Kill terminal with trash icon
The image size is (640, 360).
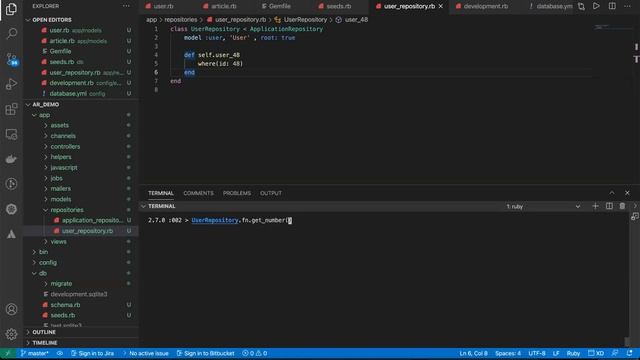(x=622, y=206)
